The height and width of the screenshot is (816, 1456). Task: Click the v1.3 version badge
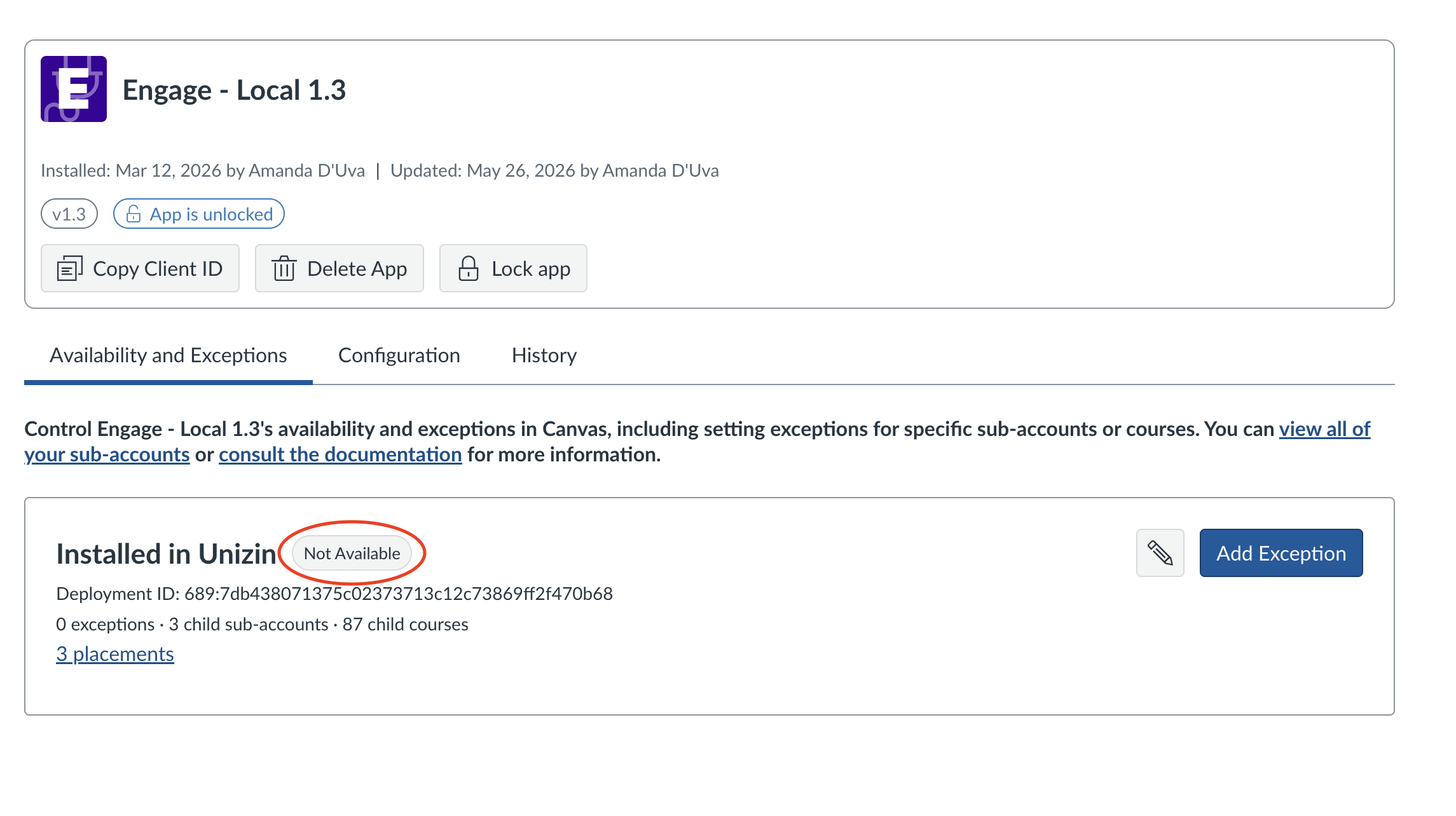tap(69, 214)
